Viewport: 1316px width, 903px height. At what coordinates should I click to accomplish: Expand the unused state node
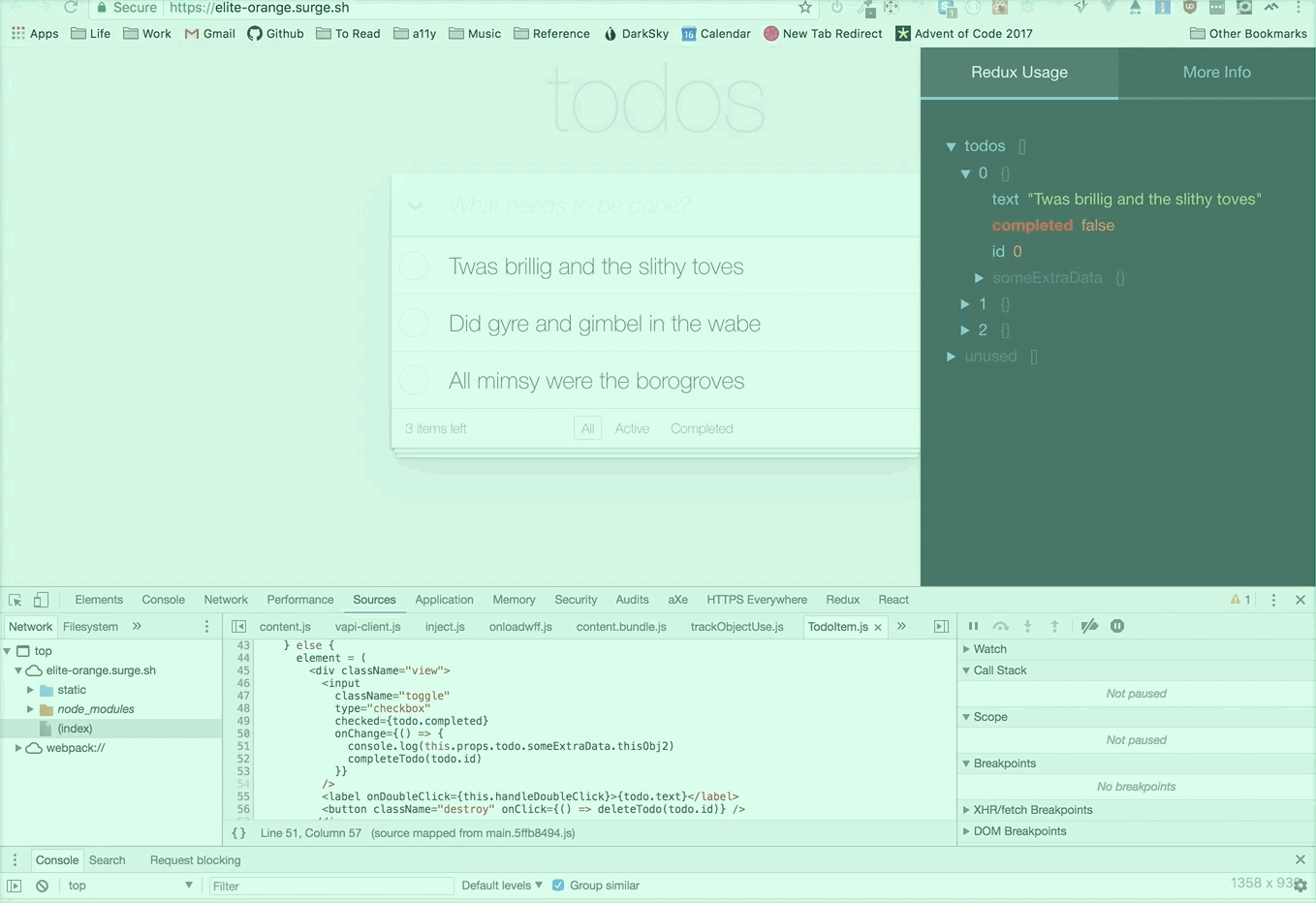(951, 357)
